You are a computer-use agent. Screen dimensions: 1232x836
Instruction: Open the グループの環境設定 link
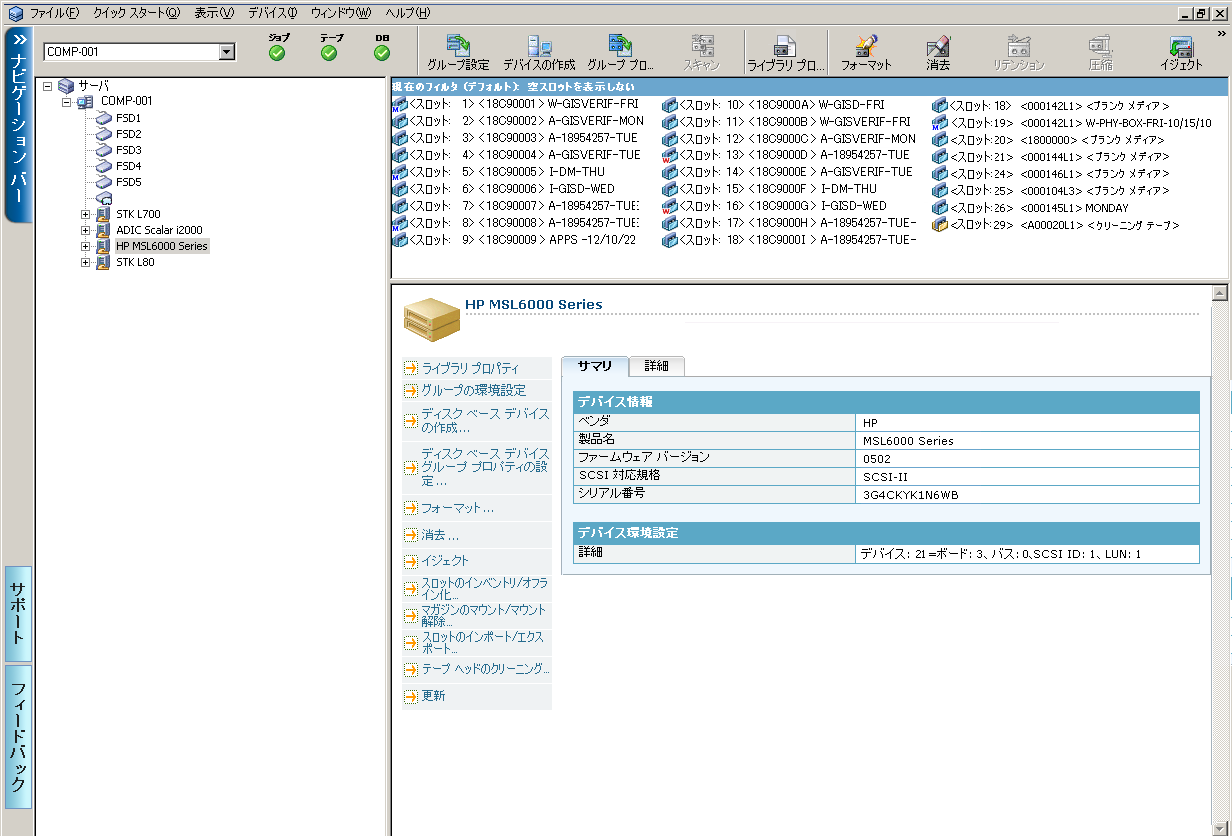click(473, 390)
